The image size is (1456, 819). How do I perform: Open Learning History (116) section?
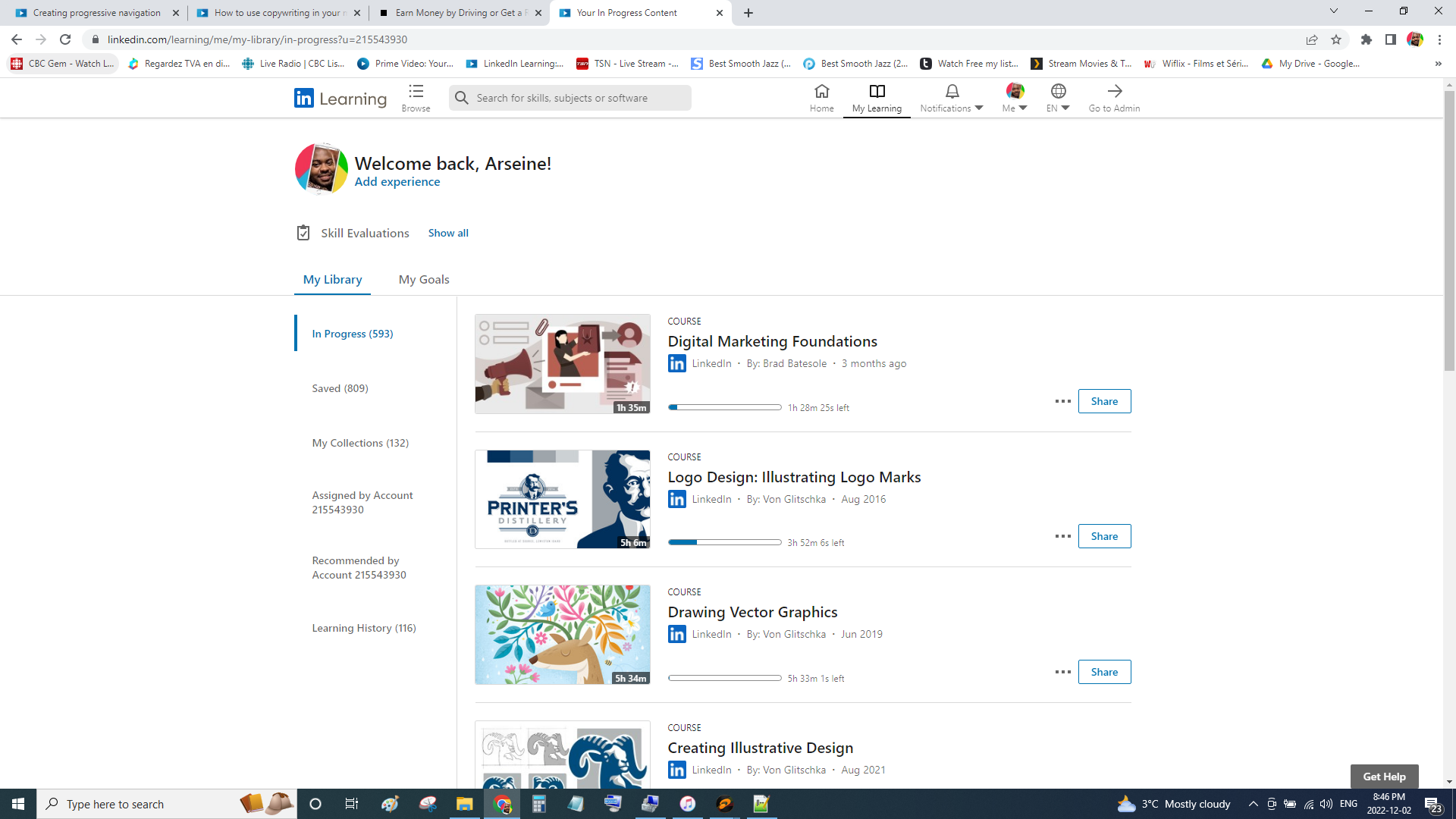(364, 628)
